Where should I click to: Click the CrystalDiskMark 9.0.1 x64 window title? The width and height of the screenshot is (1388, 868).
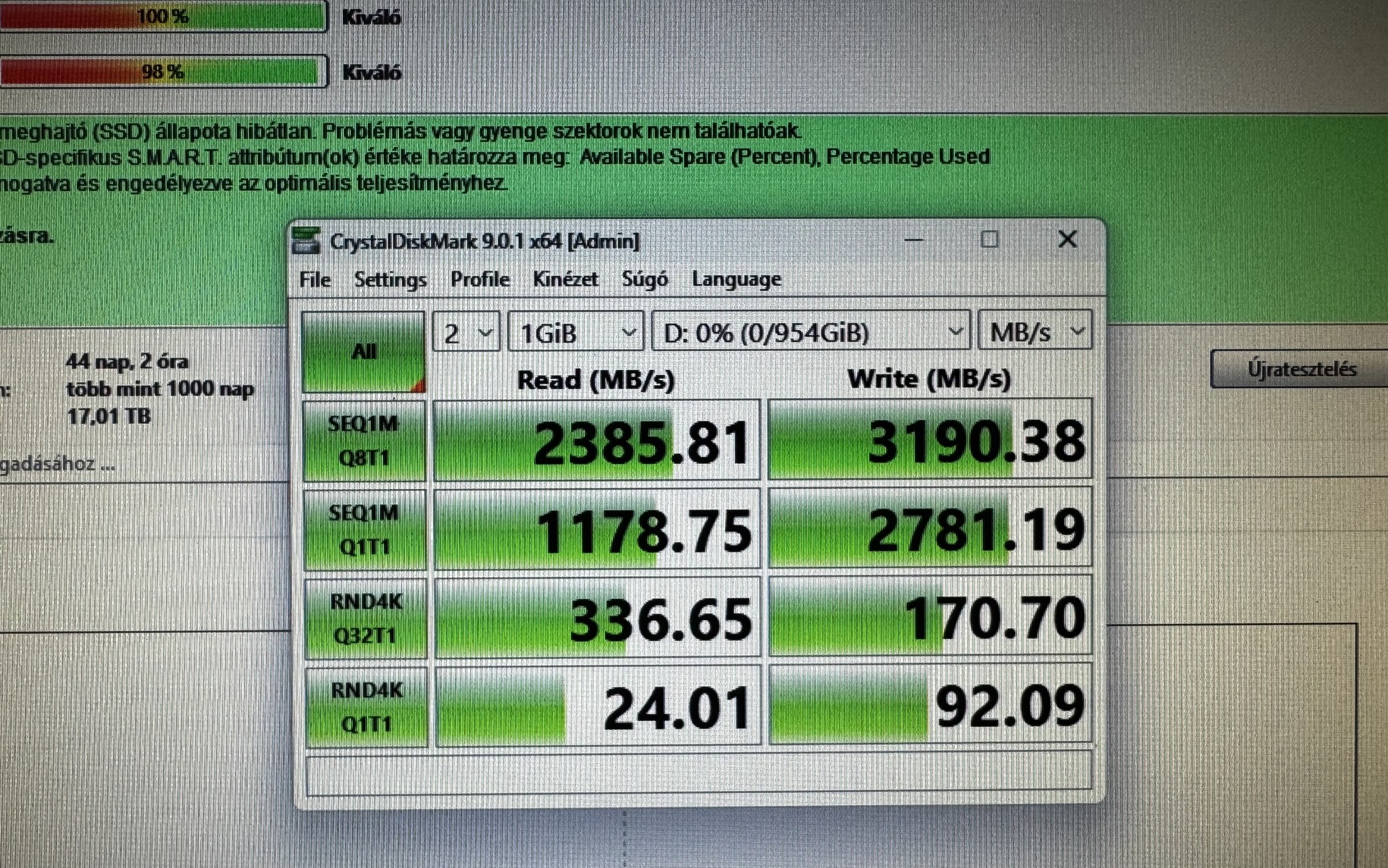[485, 241]
